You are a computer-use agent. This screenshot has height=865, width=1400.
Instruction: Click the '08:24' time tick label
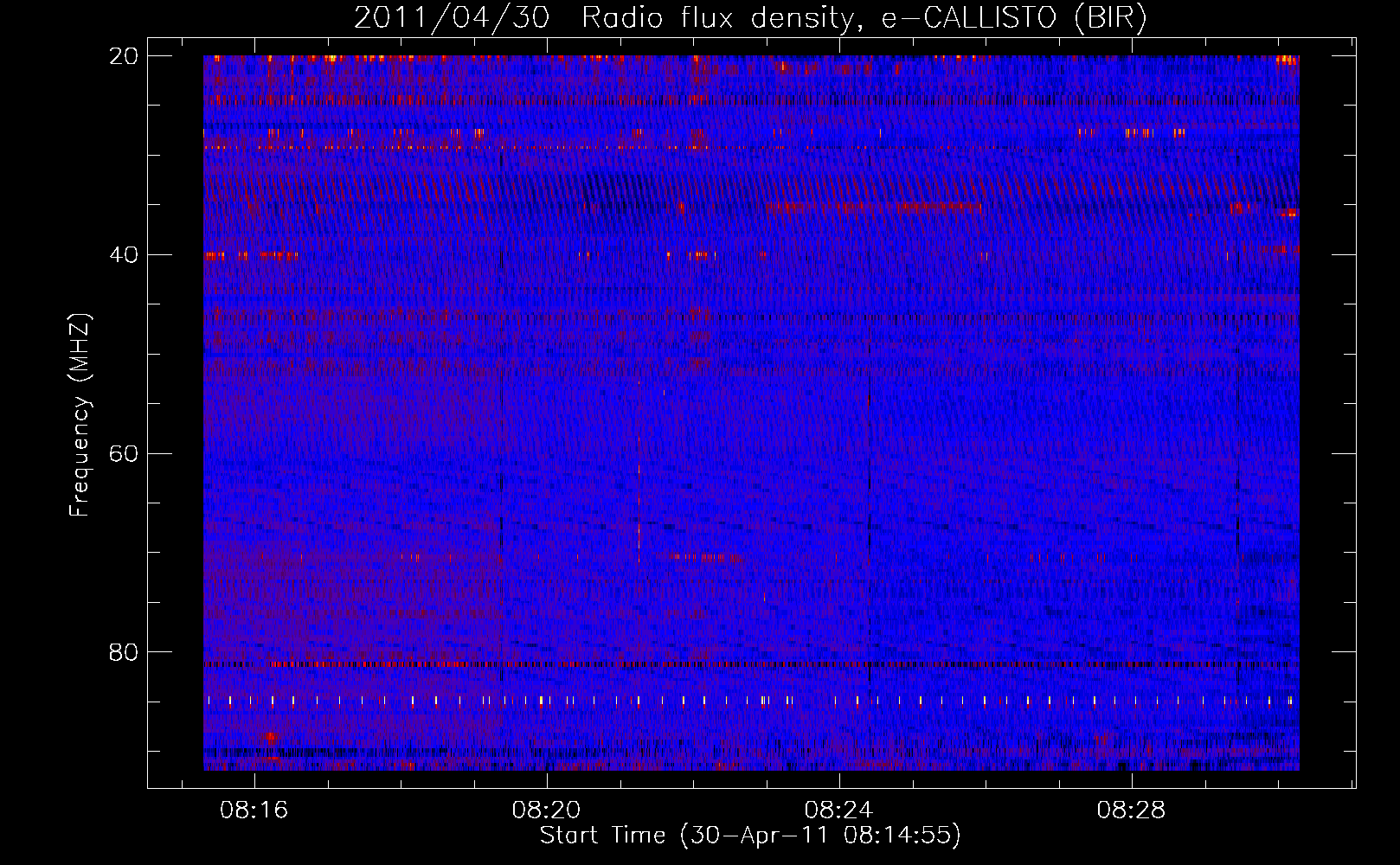pos(838,811)
